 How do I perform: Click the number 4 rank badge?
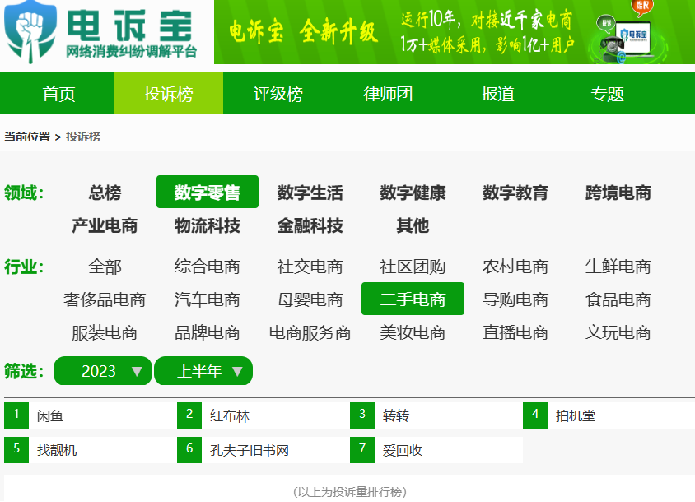535,414
